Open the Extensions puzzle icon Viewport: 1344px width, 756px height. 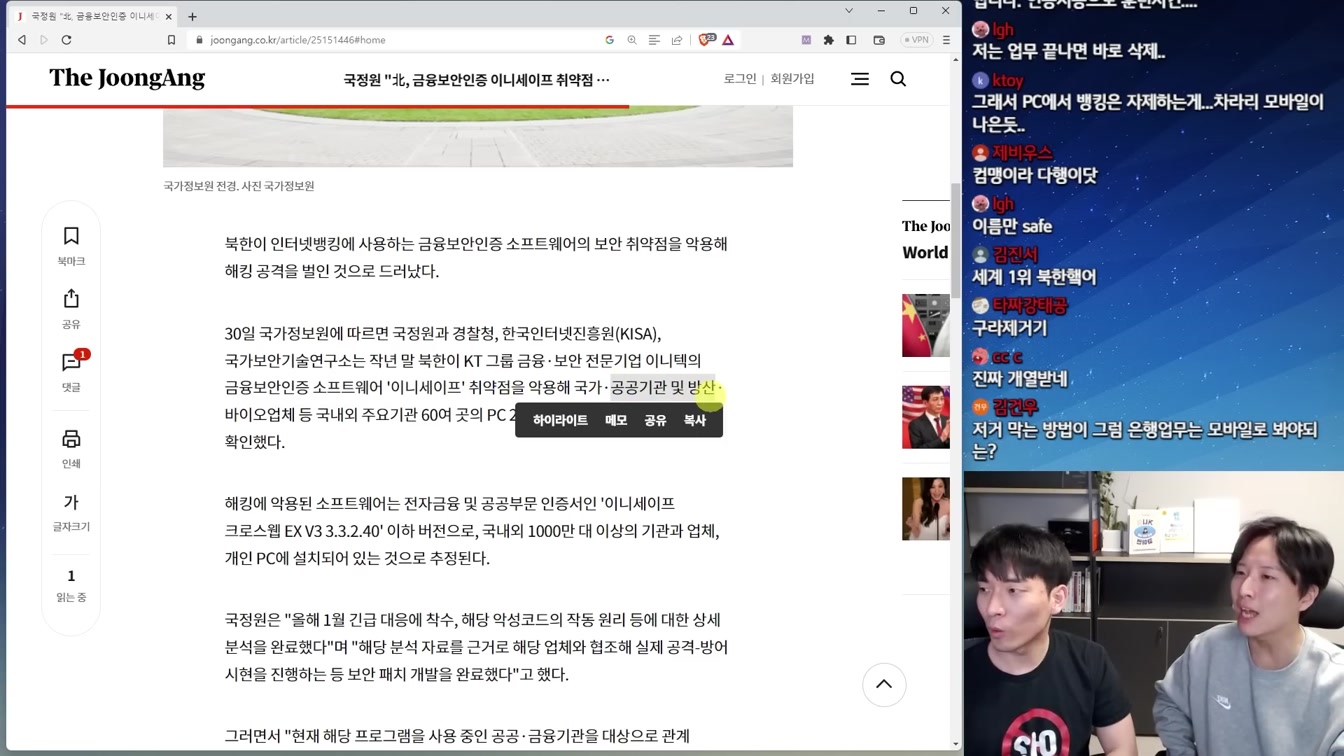click(x=828, y=40)
